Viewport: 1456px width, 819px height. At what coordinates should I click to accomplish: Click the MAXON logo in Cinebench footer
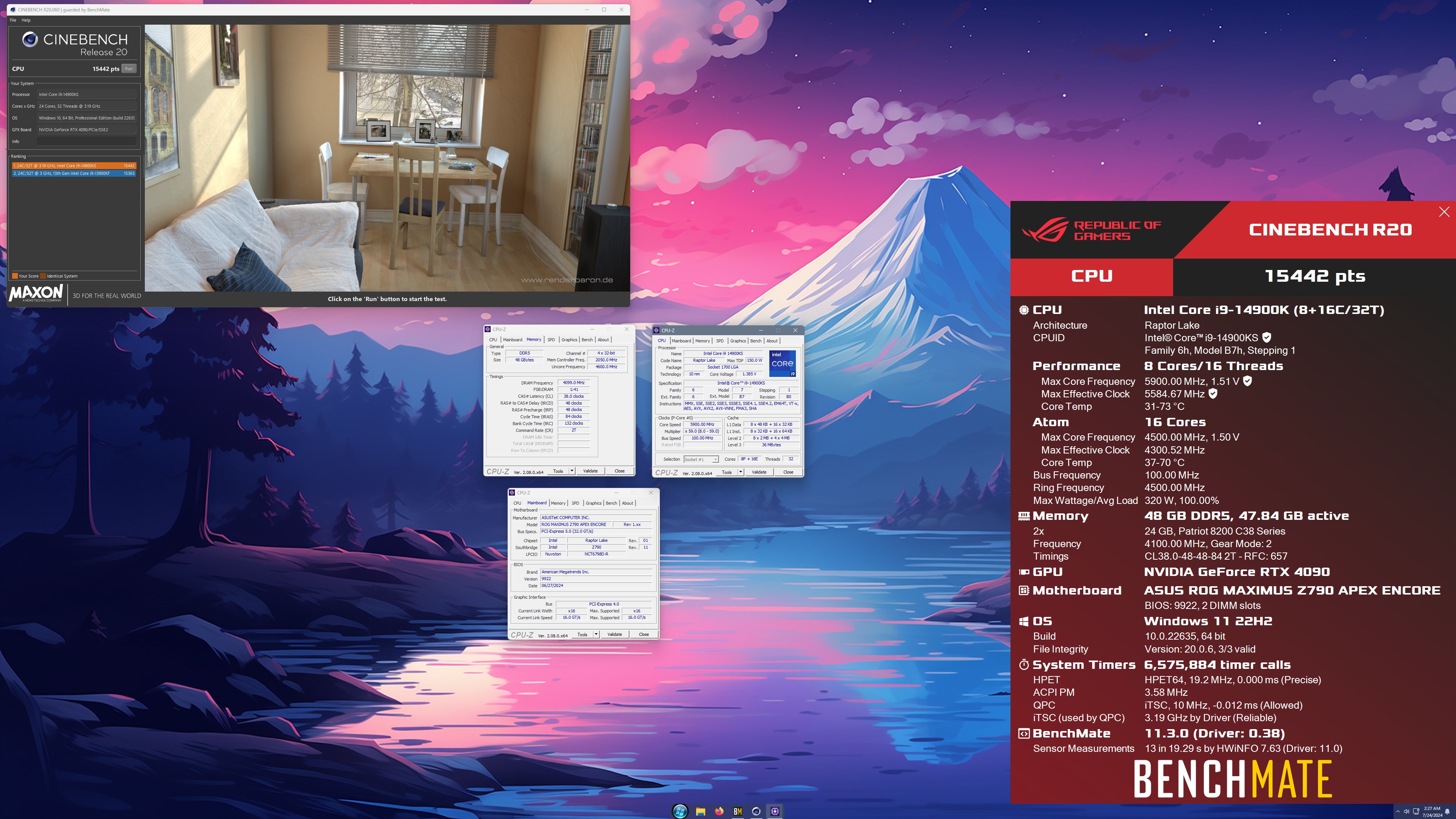[x=36, y=293]
